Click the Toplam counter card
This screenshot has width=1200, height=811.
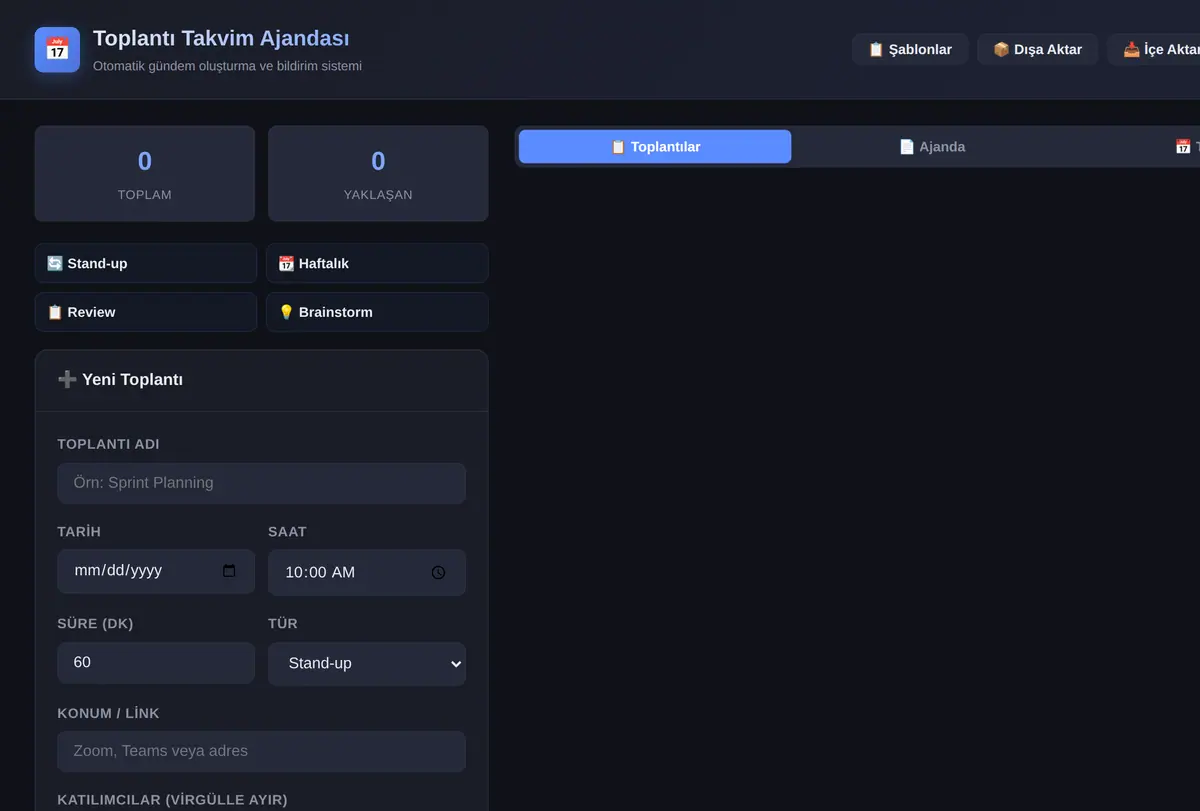click(x=145, y=173)
